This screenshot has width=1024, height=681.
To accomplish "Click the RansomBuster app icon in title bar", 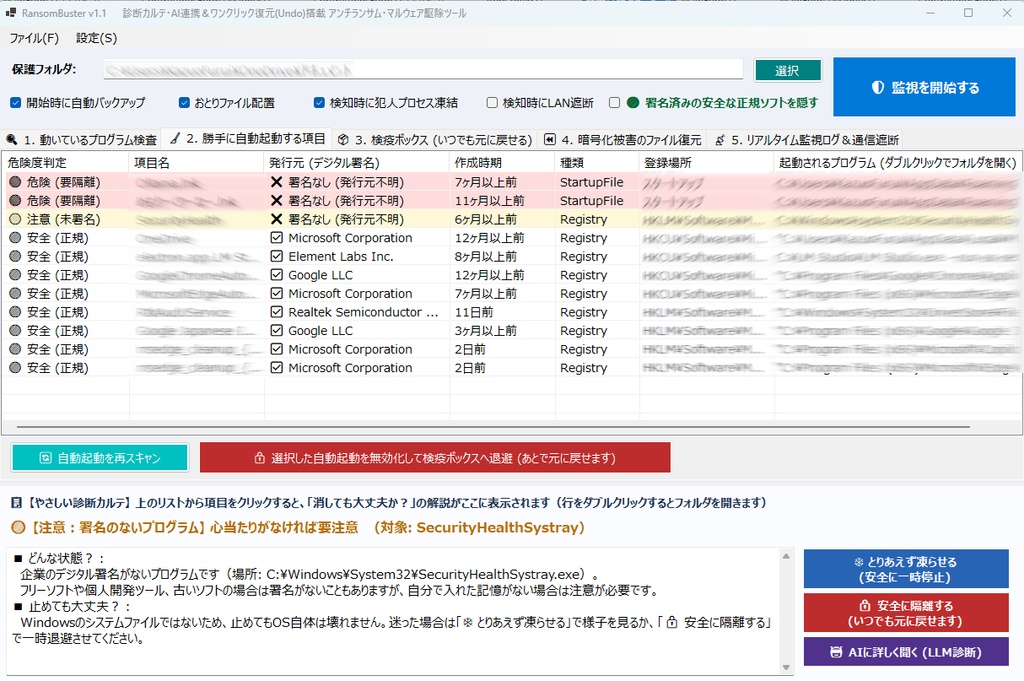I will (10, 12).
